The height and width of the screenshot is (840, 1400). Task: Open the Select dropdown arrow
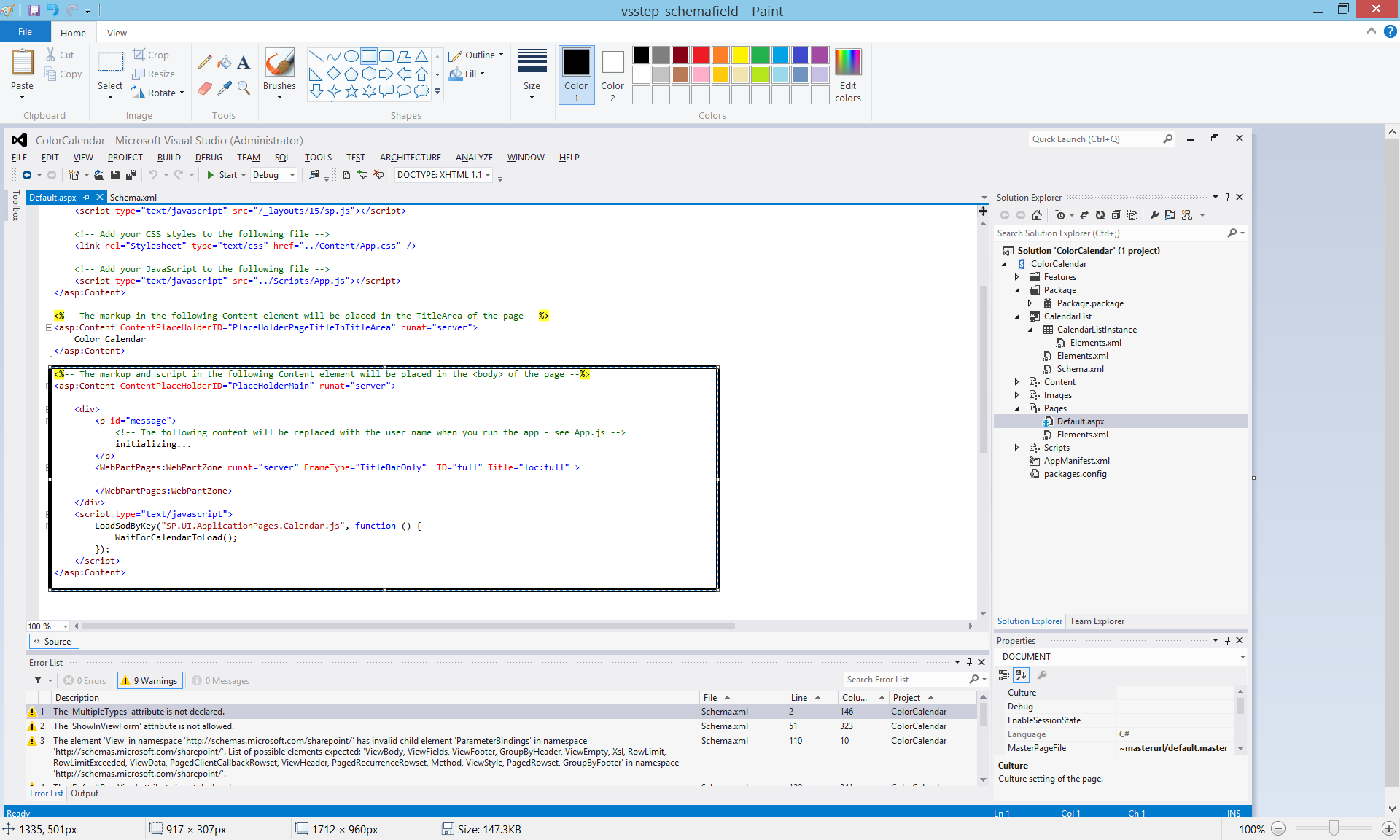point(110,97)
